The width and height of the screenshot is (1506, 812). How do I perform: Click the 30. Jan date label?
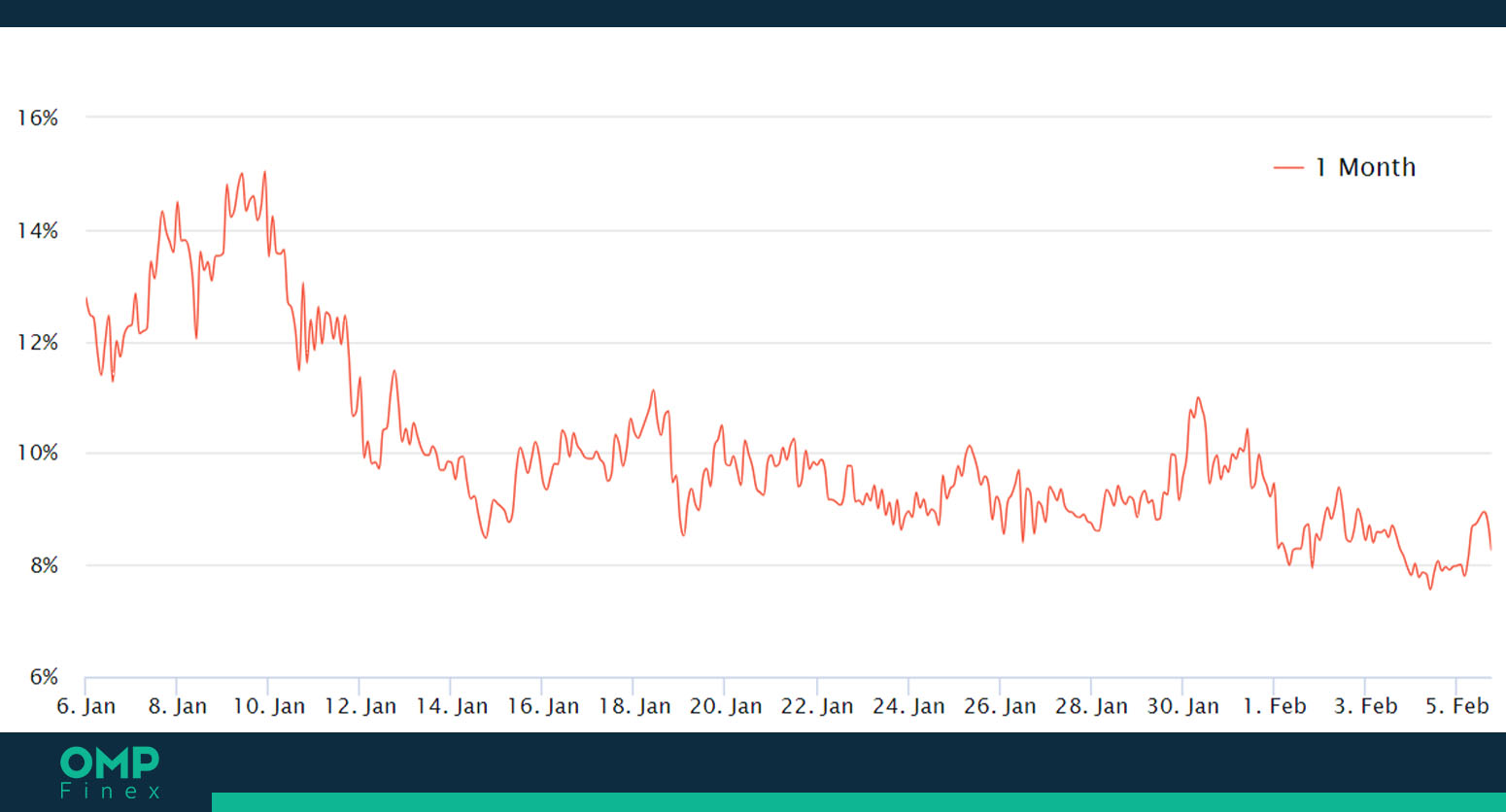point(1182,706)
